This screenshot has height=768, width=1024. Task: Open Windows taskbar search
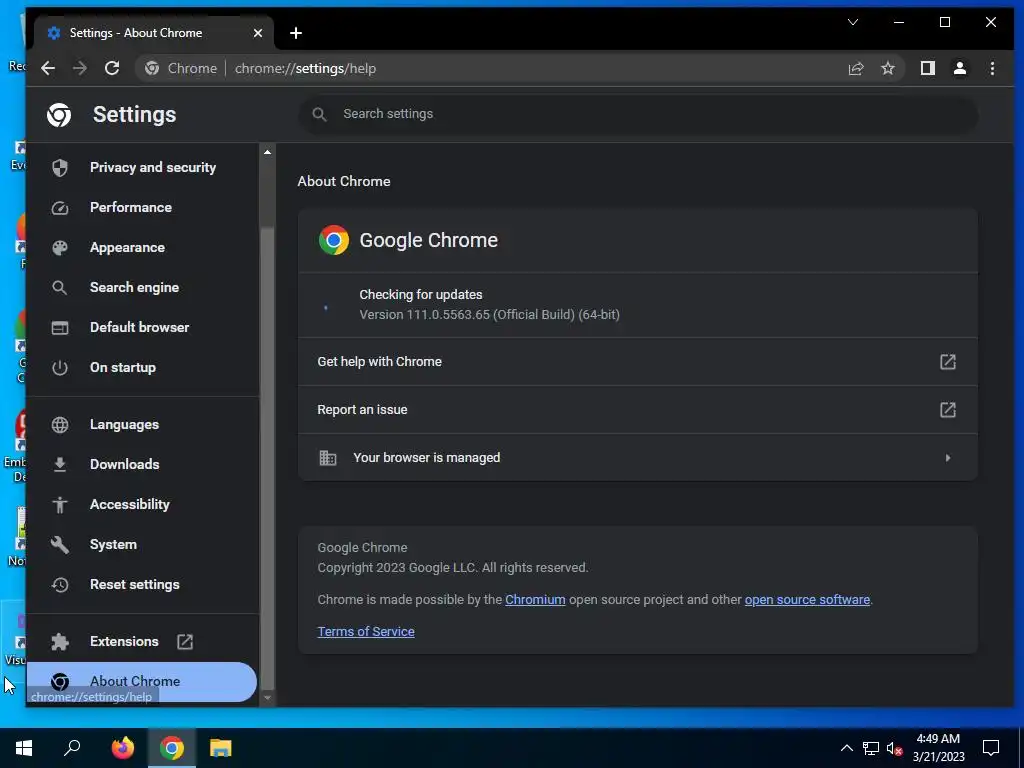72,748
